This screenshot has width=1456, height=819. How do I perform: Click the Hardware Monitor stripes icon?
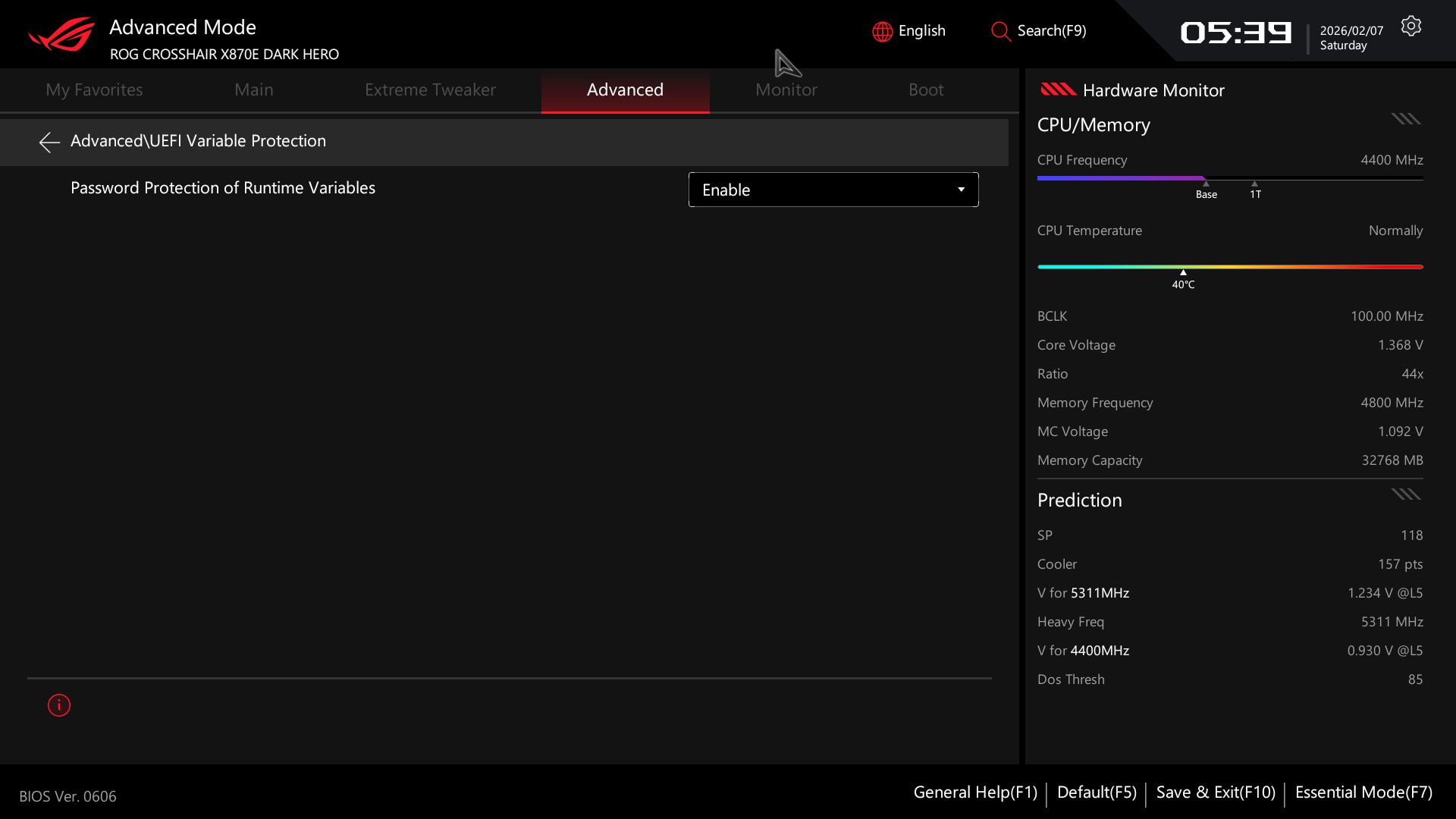pos(1058,89)
